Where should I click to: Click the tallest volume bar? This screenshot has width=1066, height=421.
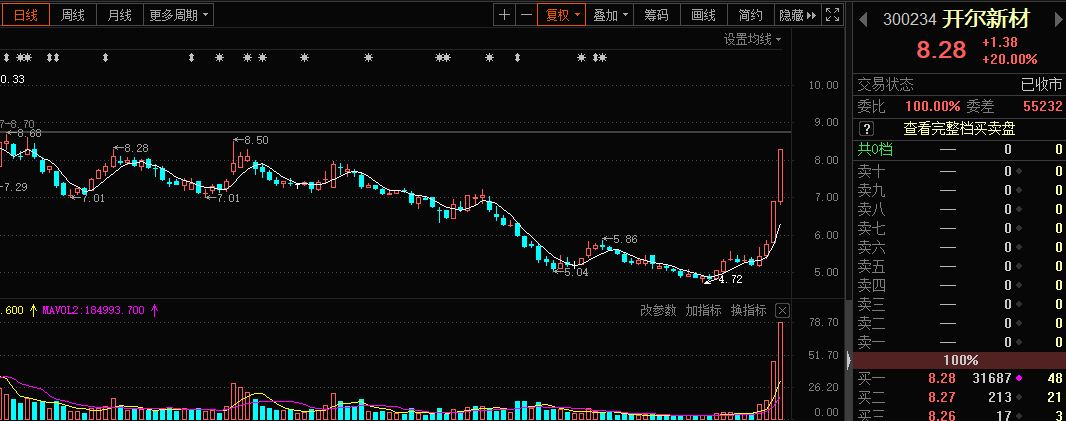coord(780,370)
